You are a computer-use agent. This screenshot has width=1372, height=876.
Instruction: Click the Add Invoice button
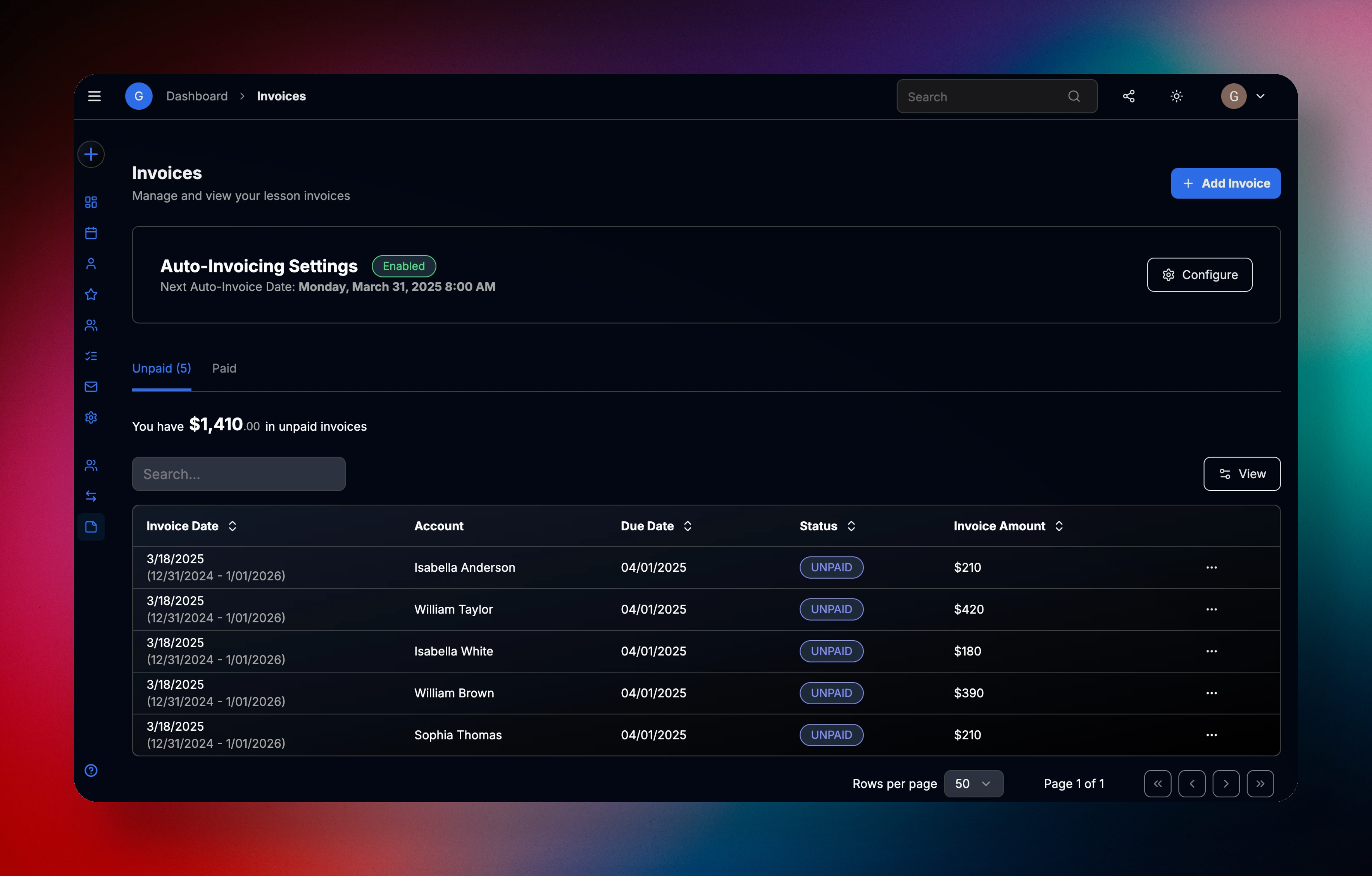[x=1226, y=183]
